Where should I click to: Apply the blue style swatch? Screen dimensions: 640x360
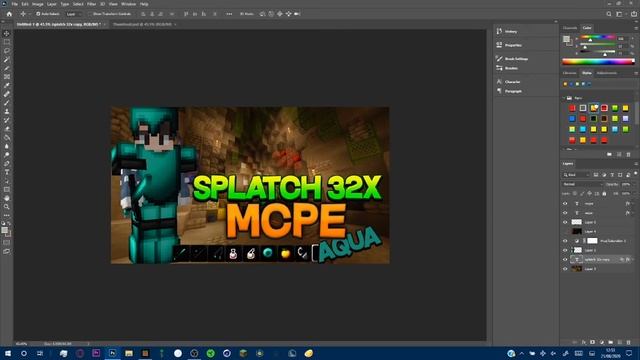click(572, 118)
